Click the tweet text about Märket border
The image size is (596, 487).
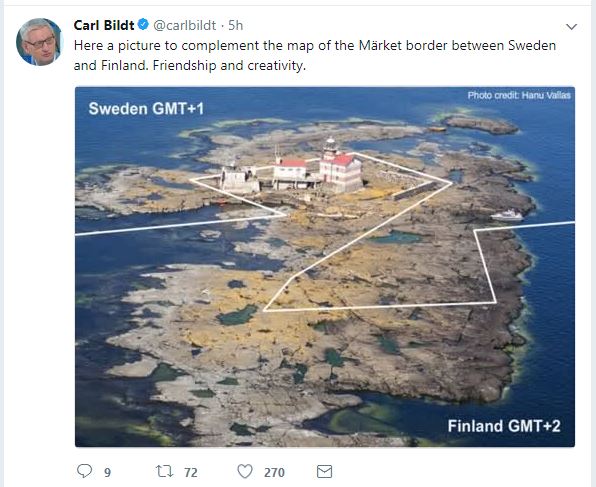[x=315, y=56]
